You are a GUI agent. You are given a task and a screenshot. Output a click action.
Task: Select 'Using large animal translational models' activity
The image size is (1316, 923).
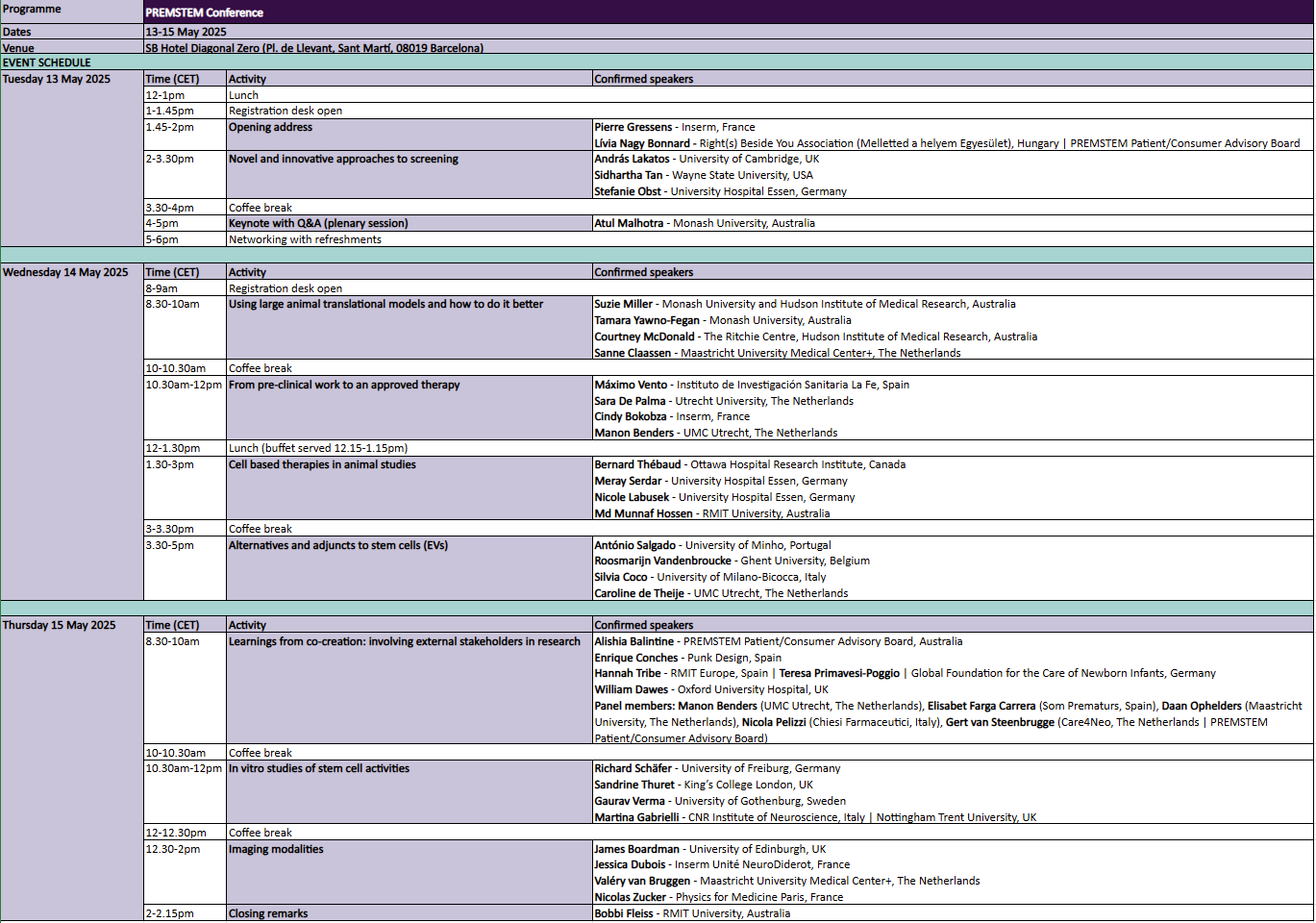(409, 328)
